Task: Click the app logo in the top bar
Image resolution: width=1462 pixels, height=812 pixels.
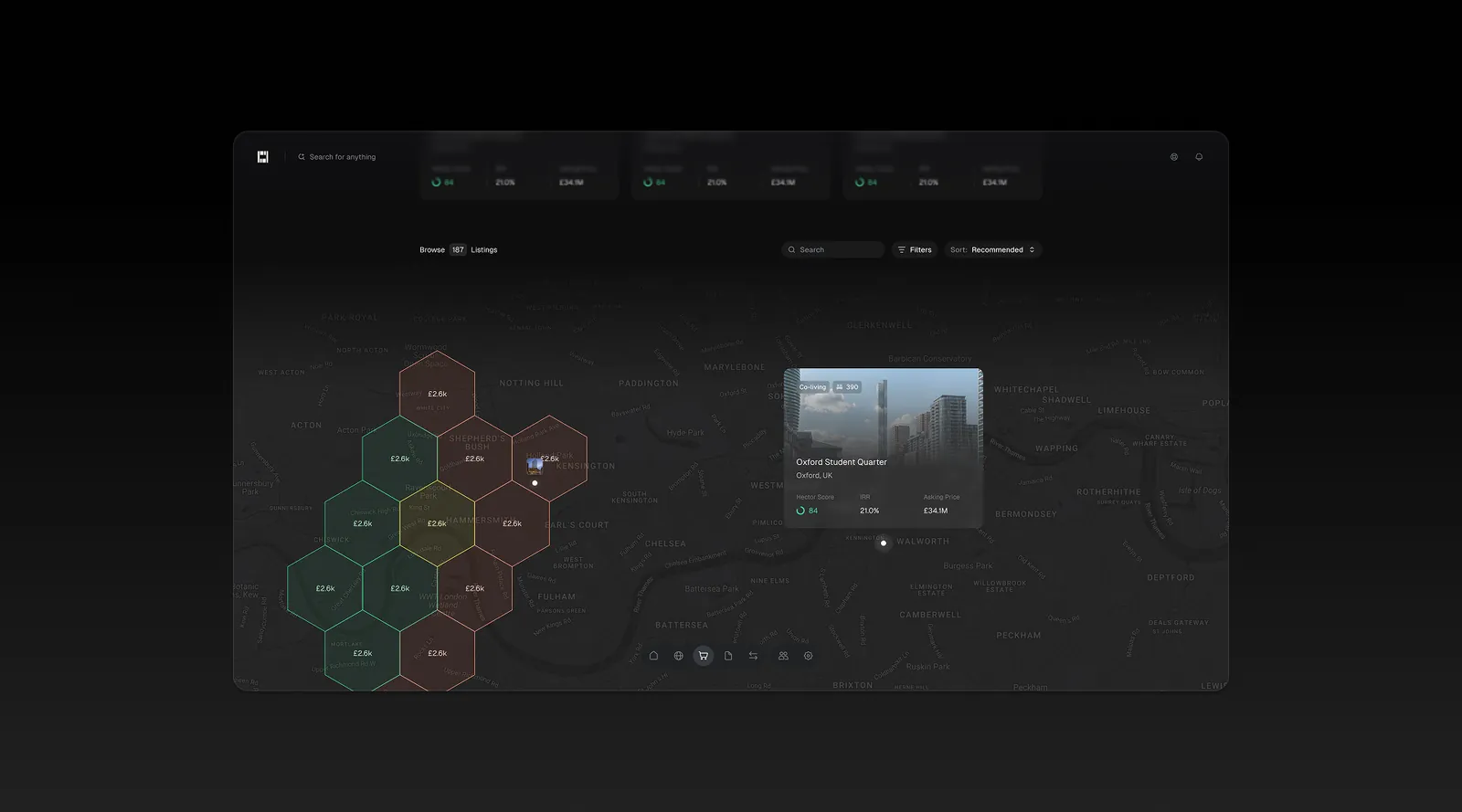Action: point(263,157)
